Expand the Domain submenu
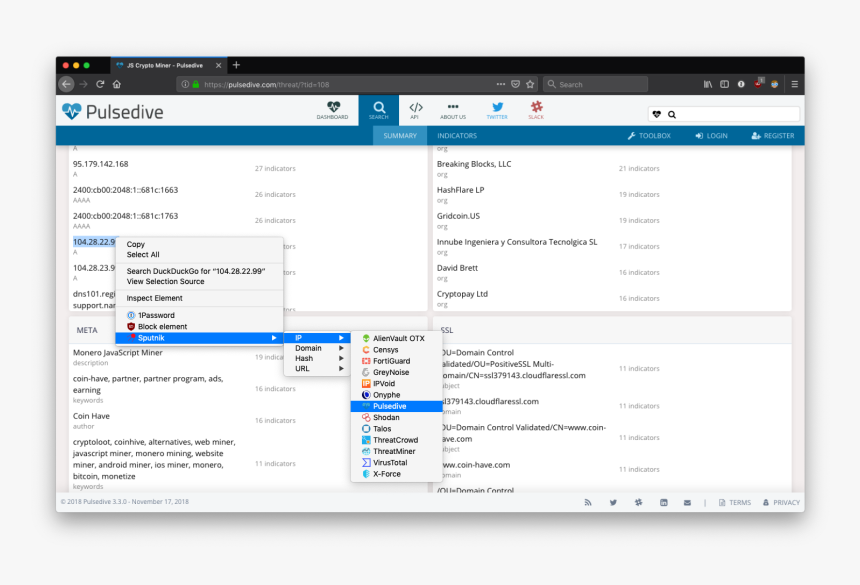 318,348
